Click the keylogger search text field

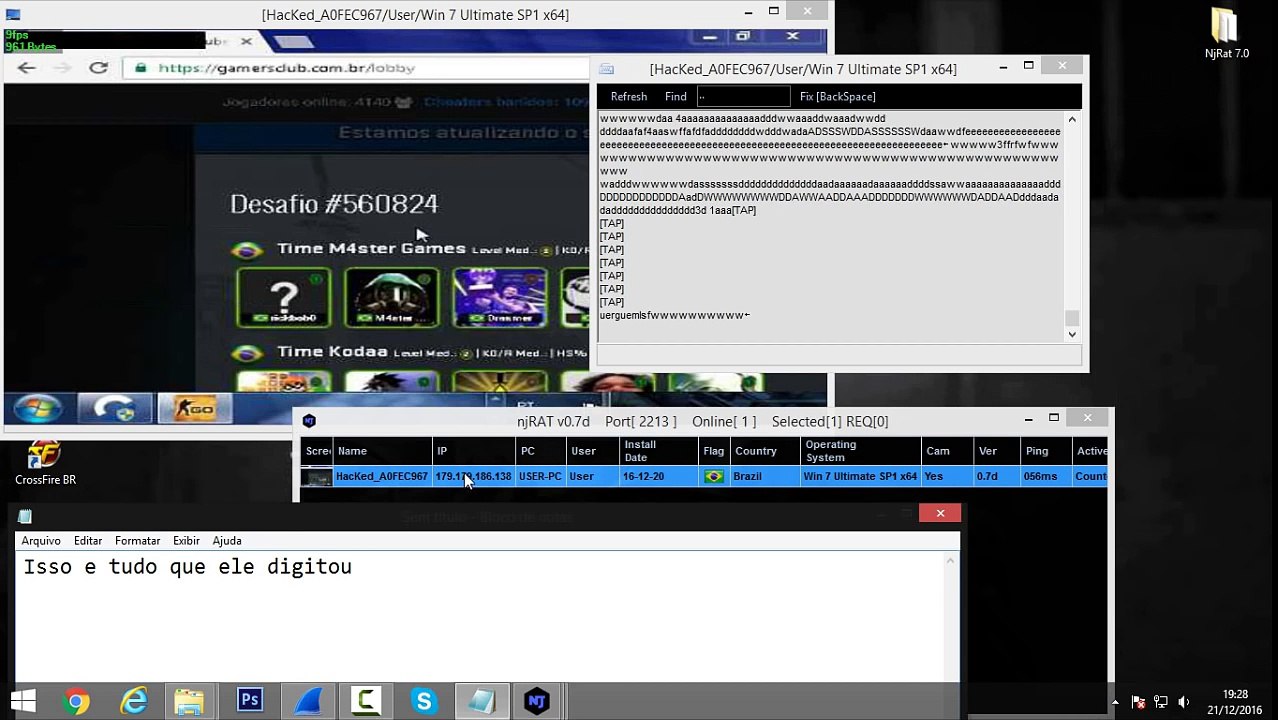coord(743,97)
